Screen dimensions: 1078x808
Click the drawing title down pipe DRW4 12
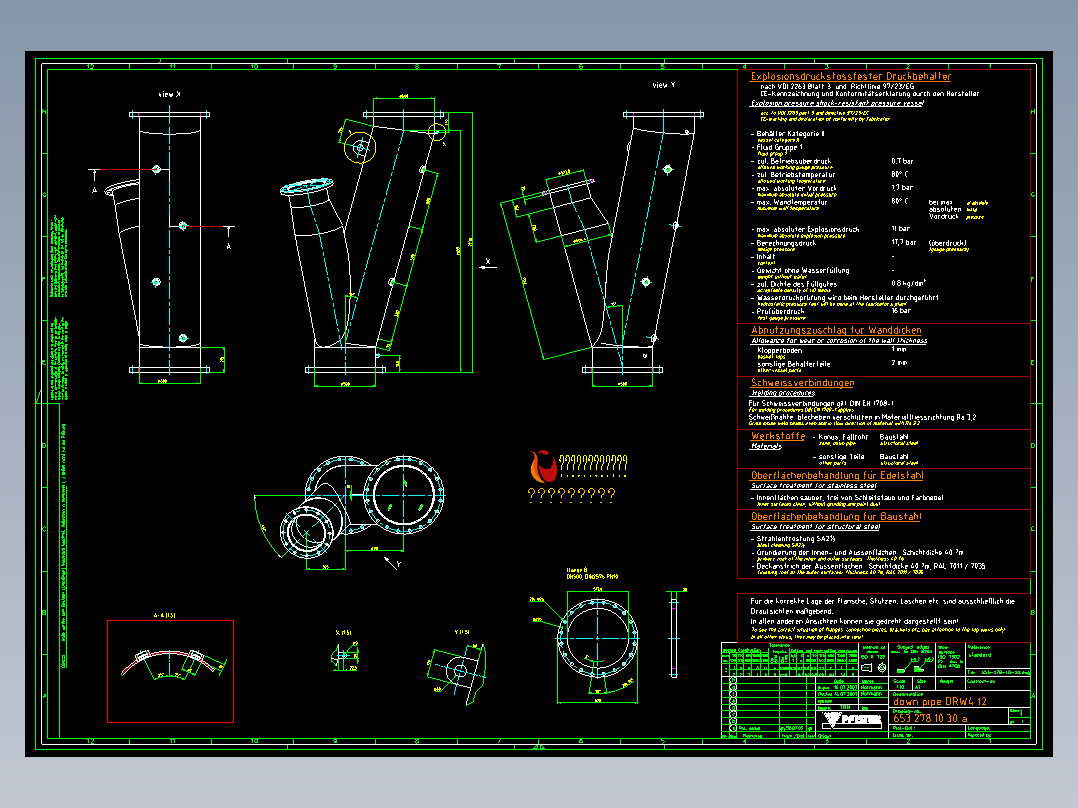tap(940, 702)
